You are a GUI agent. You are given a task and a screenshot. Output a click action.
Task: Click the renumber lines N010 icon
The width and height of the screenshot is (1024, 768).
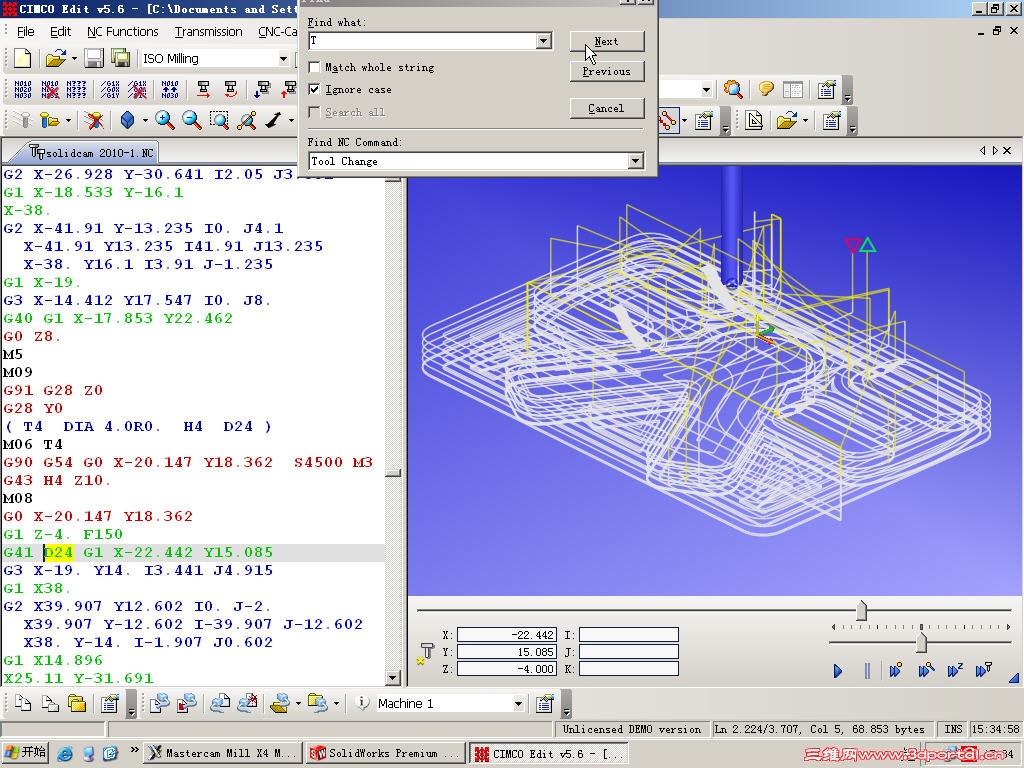point(23,90)
